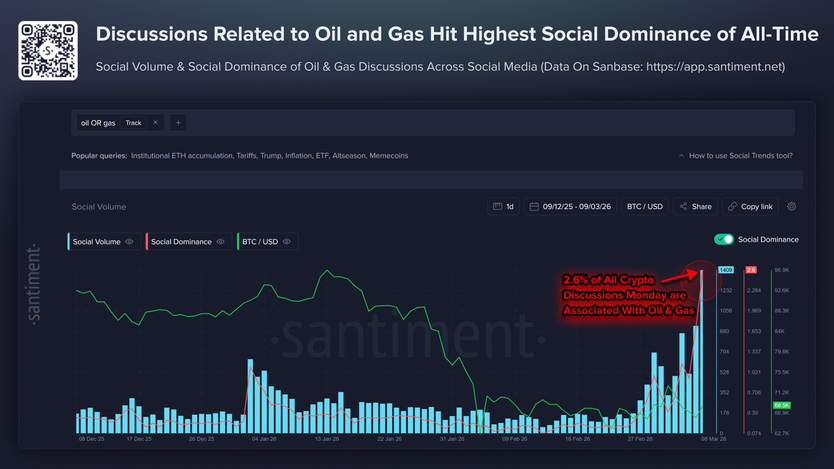Toggle BTC / USD visibility eye icon
The image size is (834, 469).
pyautogui.click(x=287, y=242)
